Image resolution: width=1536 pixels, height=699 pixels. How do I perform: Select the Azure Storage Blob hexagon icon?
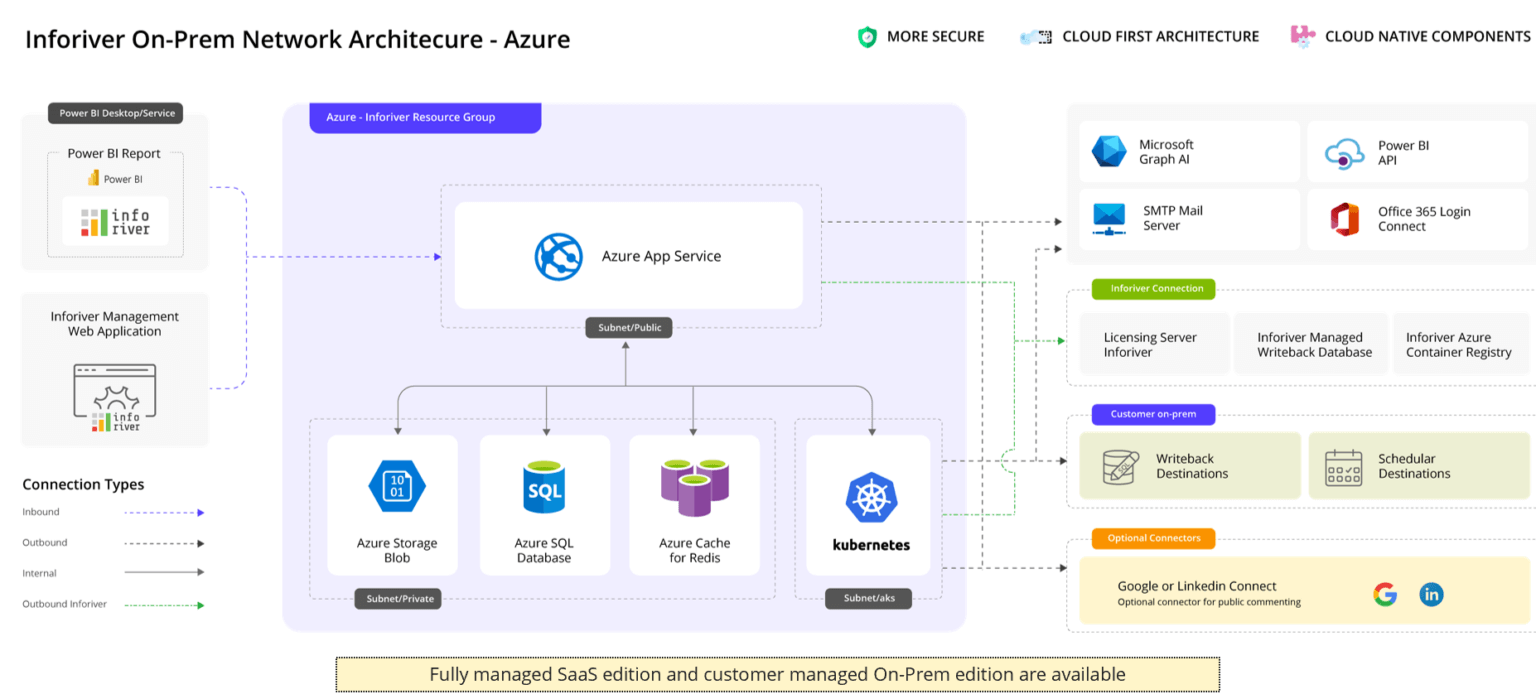[397, 487]
